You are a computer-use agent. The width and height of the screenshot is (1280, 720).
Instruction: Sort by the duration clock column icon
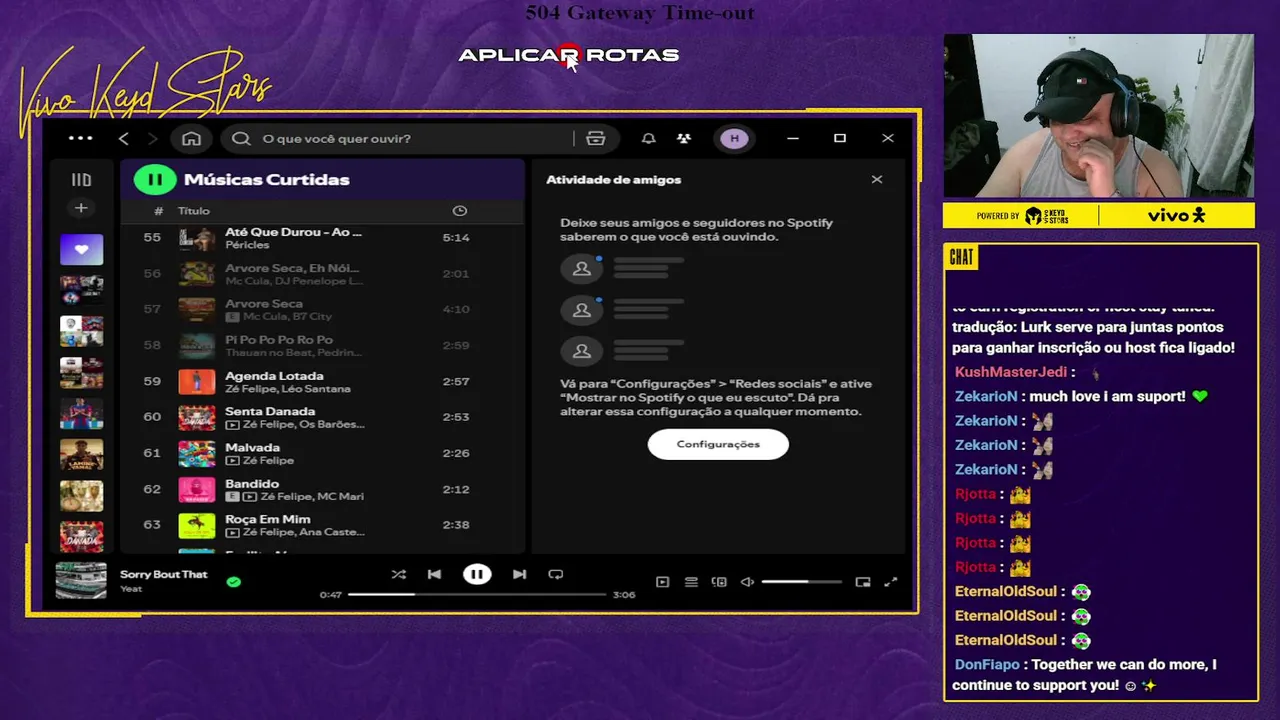pos(459,211)
